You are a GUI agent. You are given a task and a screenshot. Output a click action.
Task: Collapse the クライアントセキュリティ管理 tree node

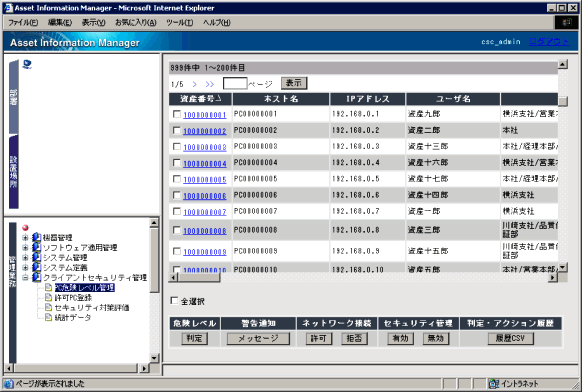tap(25, 277)
